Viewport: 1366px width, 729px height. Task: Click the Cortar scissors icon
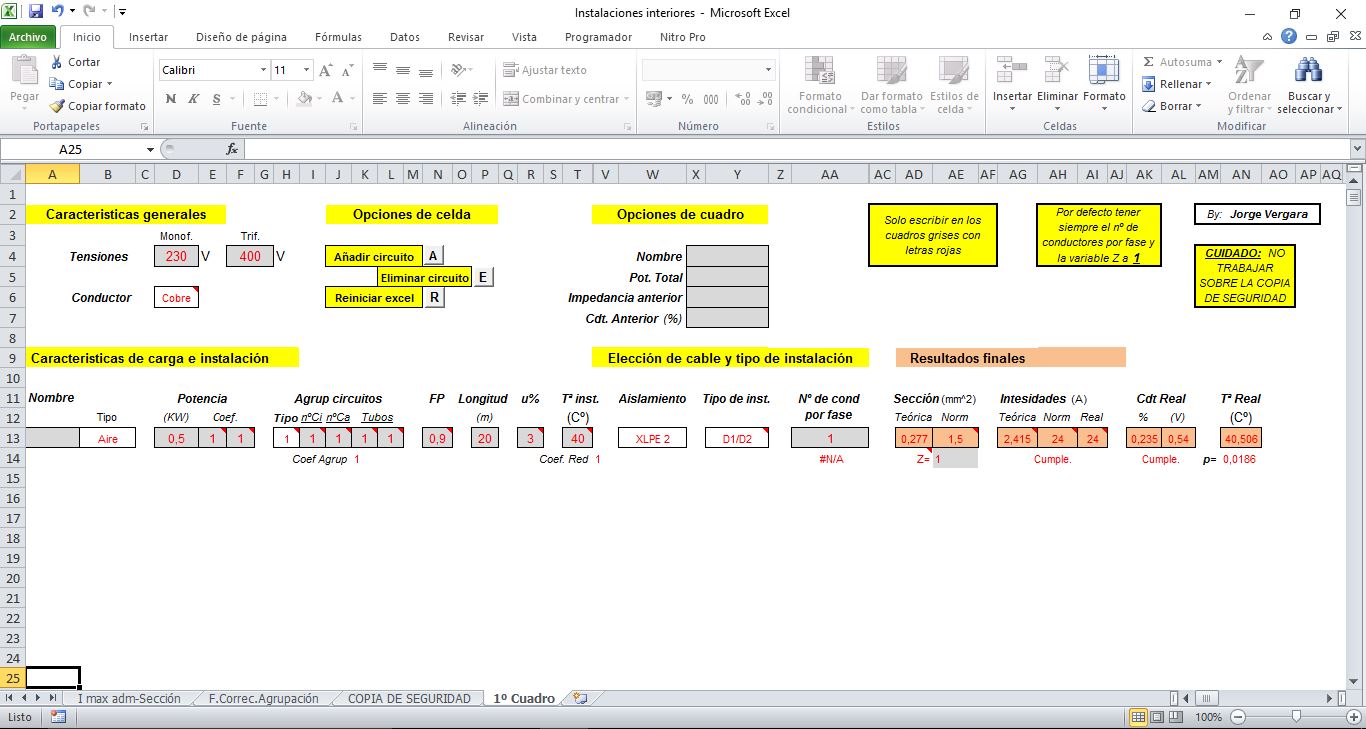click(x=57, y=62)
